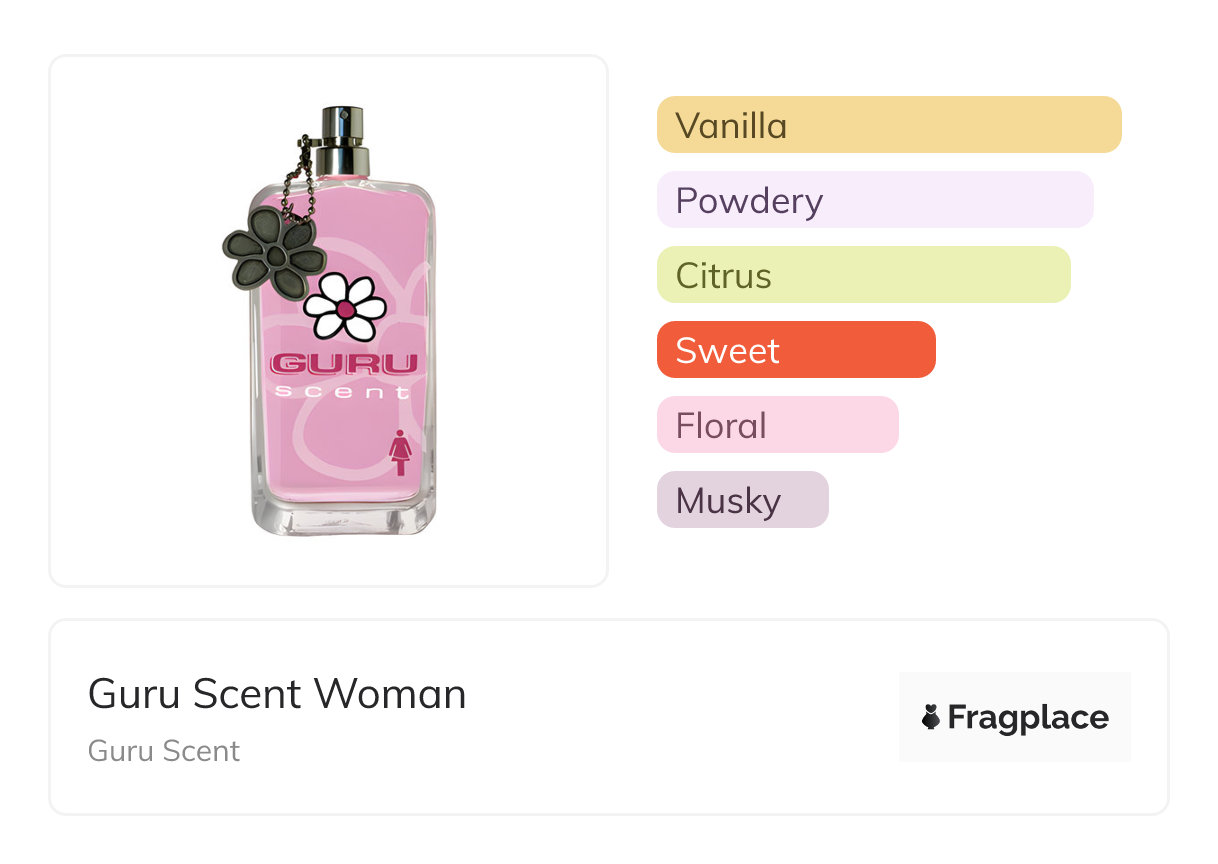Viewport: 1218px width, 864px height.
Task: Select the pink Floral accord bar
Action: (x=777, y=425)
